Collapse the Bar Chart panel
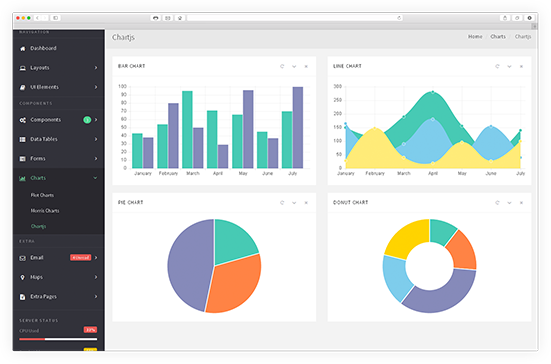Viewport: 551px width, 364px height. click(294, 66)
